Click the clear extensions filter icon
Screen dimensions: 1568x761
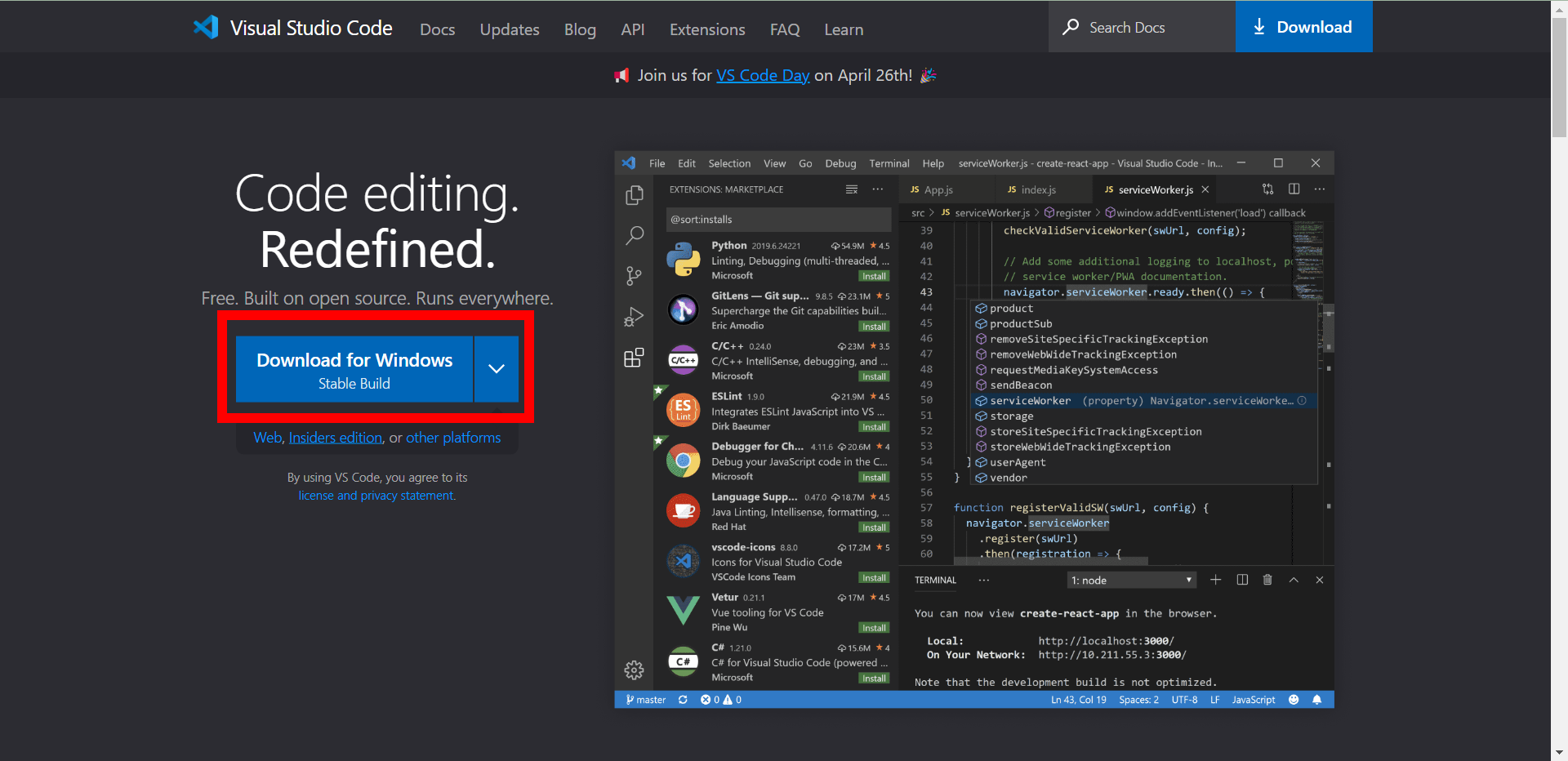point(852,189)
